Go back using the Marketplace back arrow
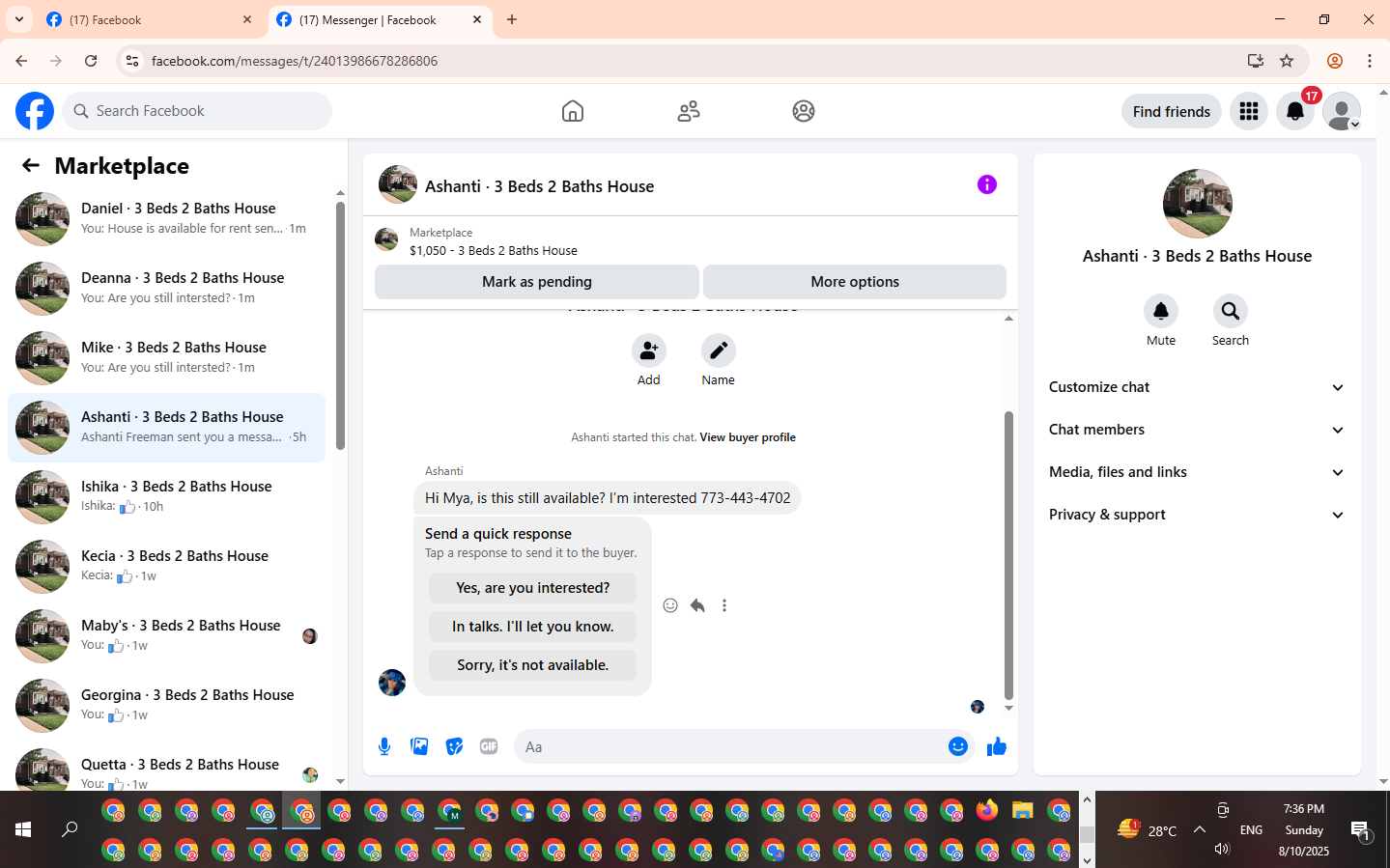The height and width of the screenshot is (868, 1390). 31,166
